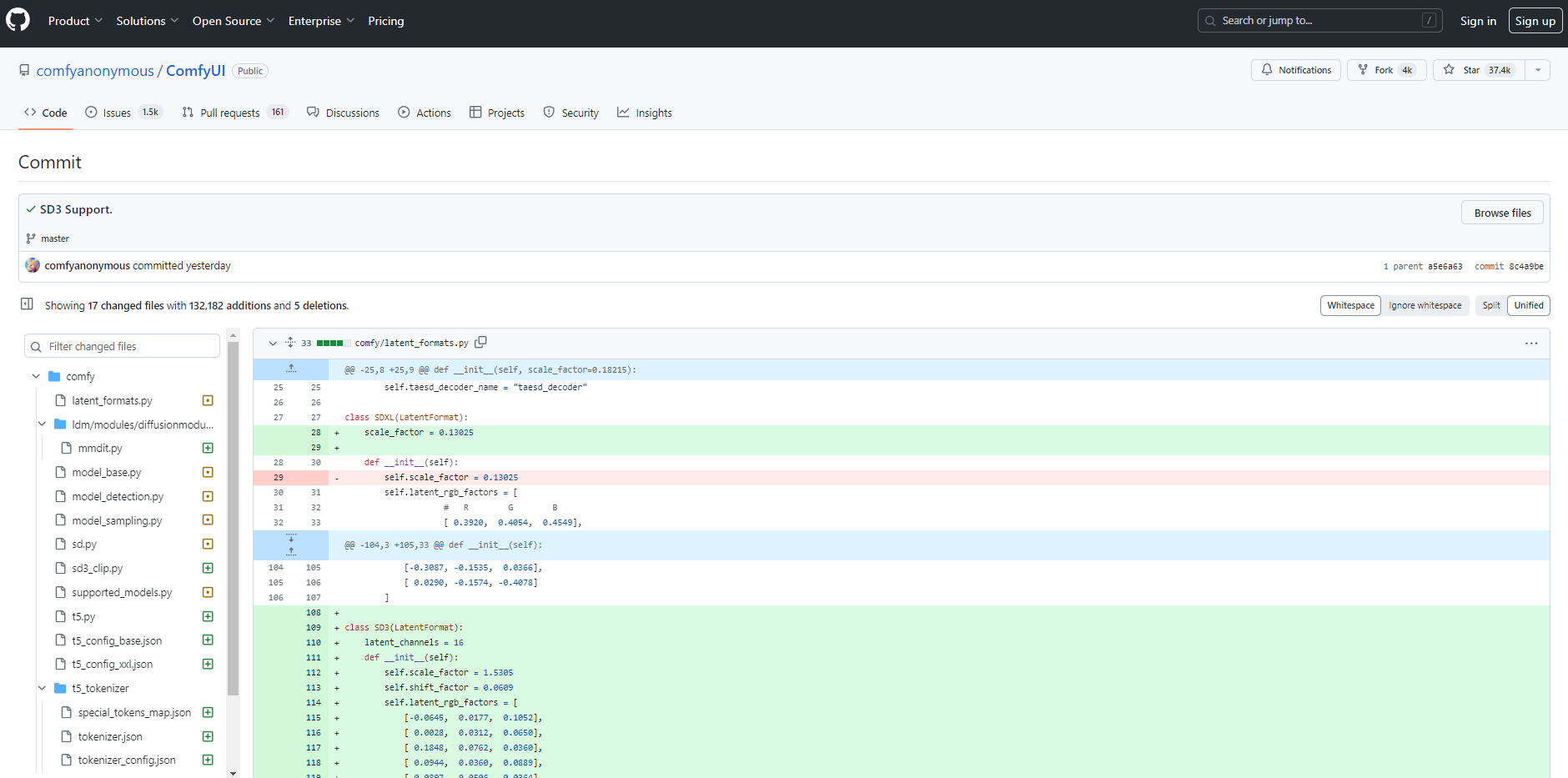Click the search magnifier icon in the header
Viewport: 1568px width, 778px height.
click(1210, 21)
